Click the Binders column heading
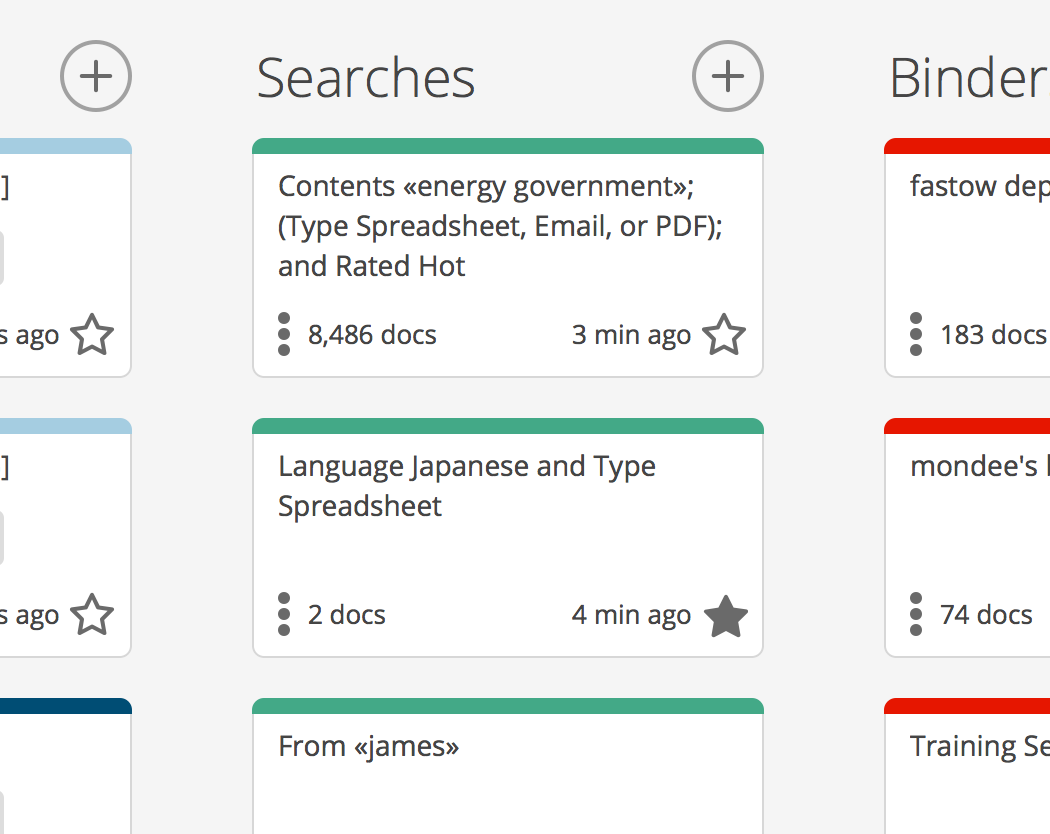Screen dimensions: 1050x834 coord(970,78)
